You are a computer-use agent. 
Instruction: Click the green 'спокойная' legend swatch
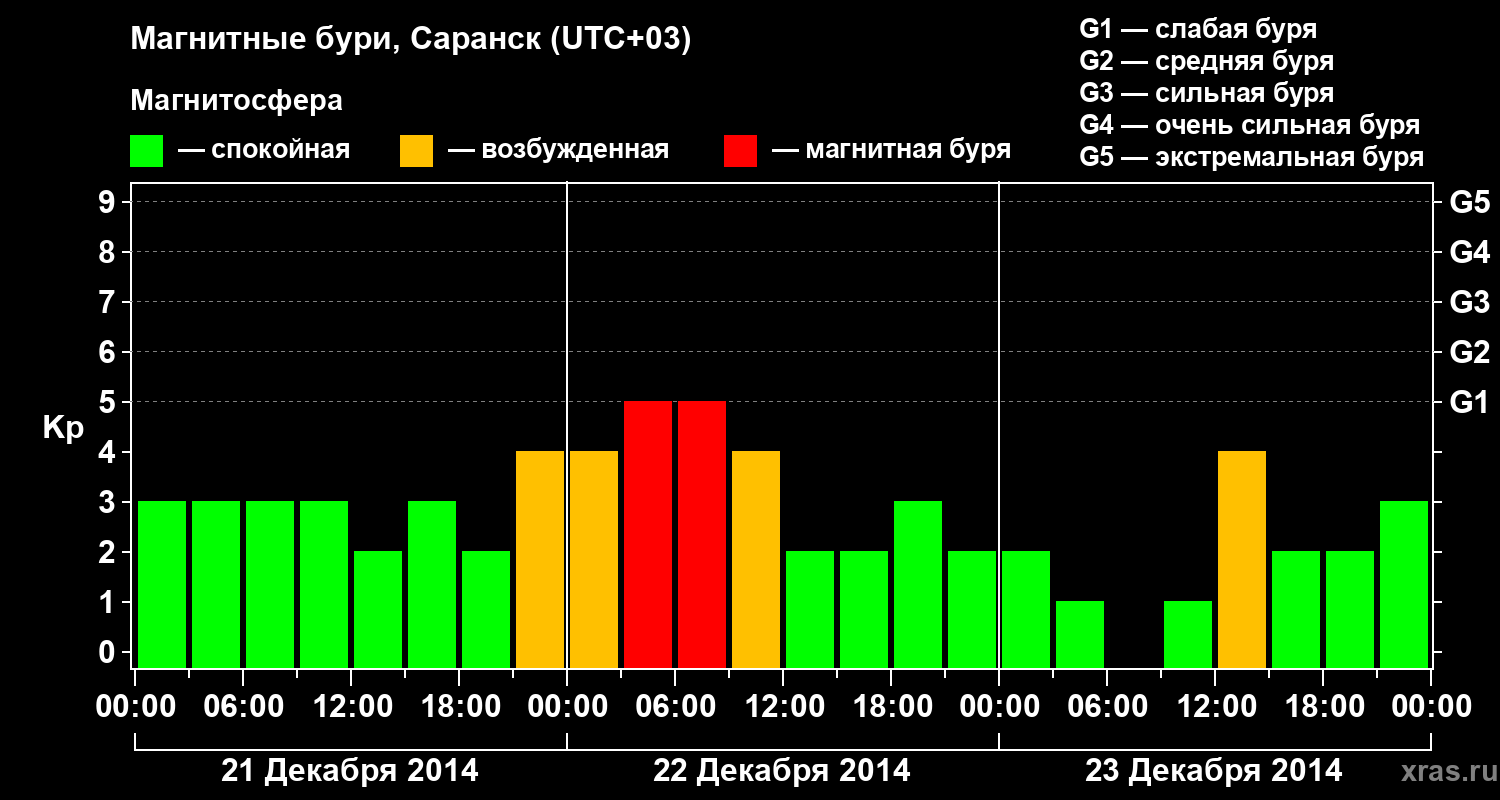[146, 151]
